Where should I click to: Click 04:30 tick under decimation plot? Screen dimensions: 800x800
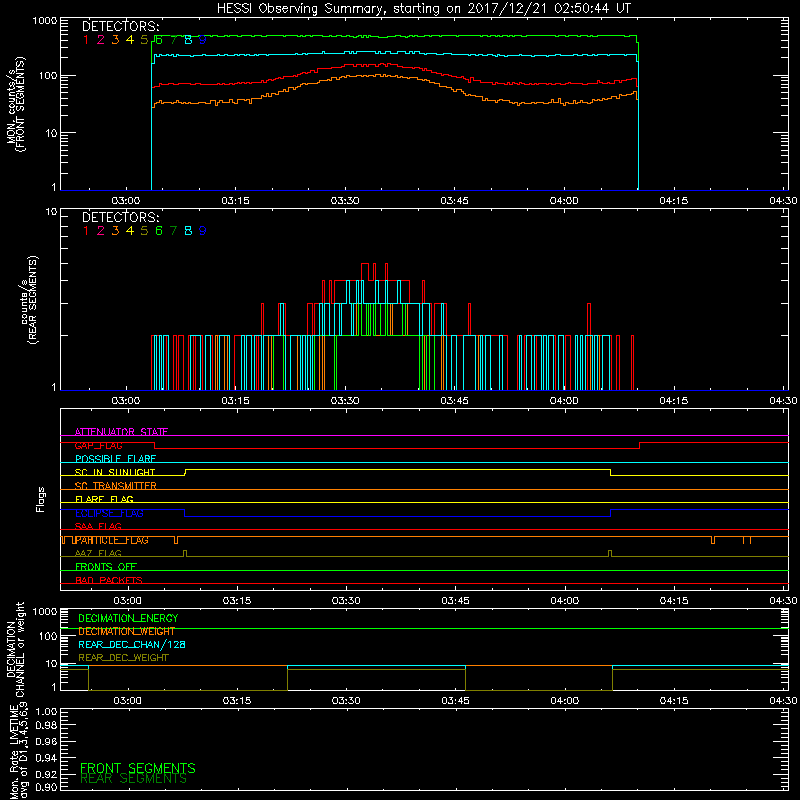[x=783, y=701]
